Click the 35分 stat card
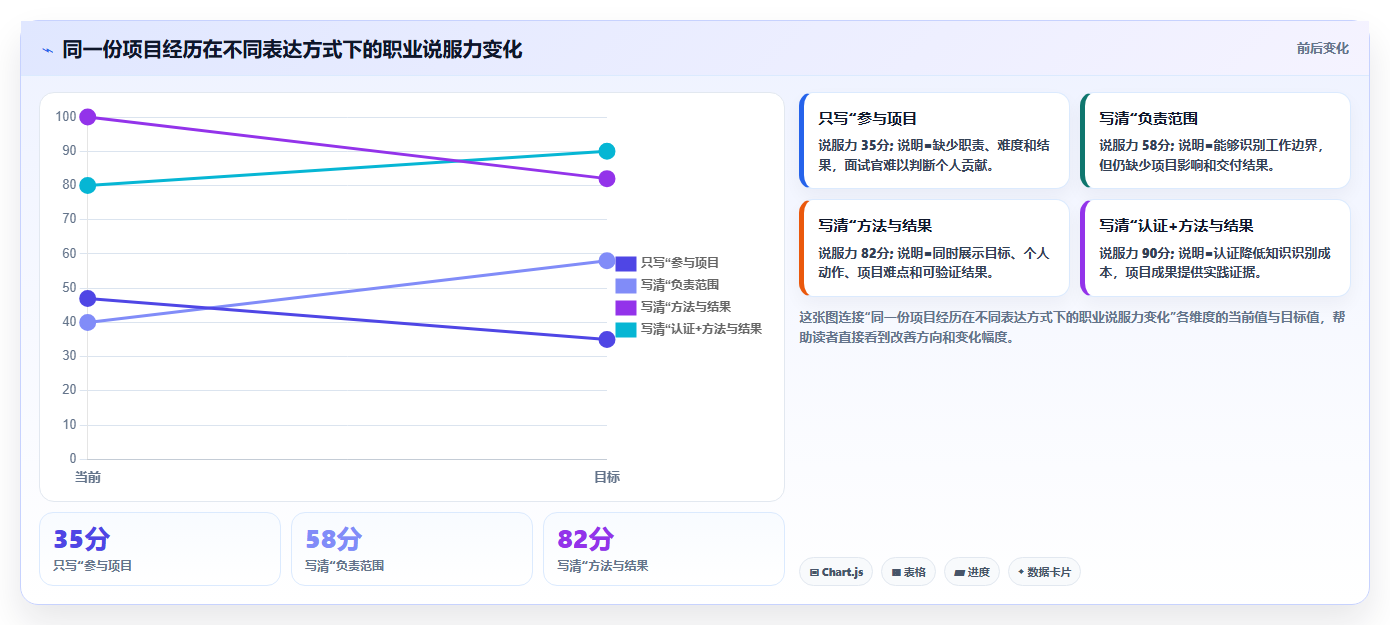Screen dimensions: 1390x625 160,549
